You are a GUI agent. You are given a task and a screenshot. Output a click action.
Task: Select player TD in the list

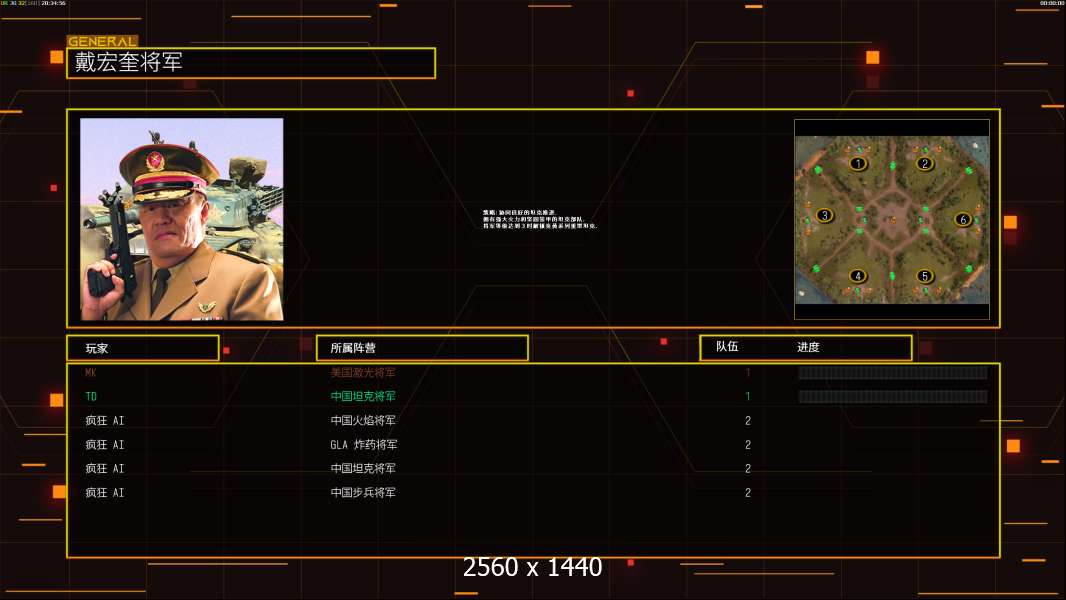pos(91,396)
